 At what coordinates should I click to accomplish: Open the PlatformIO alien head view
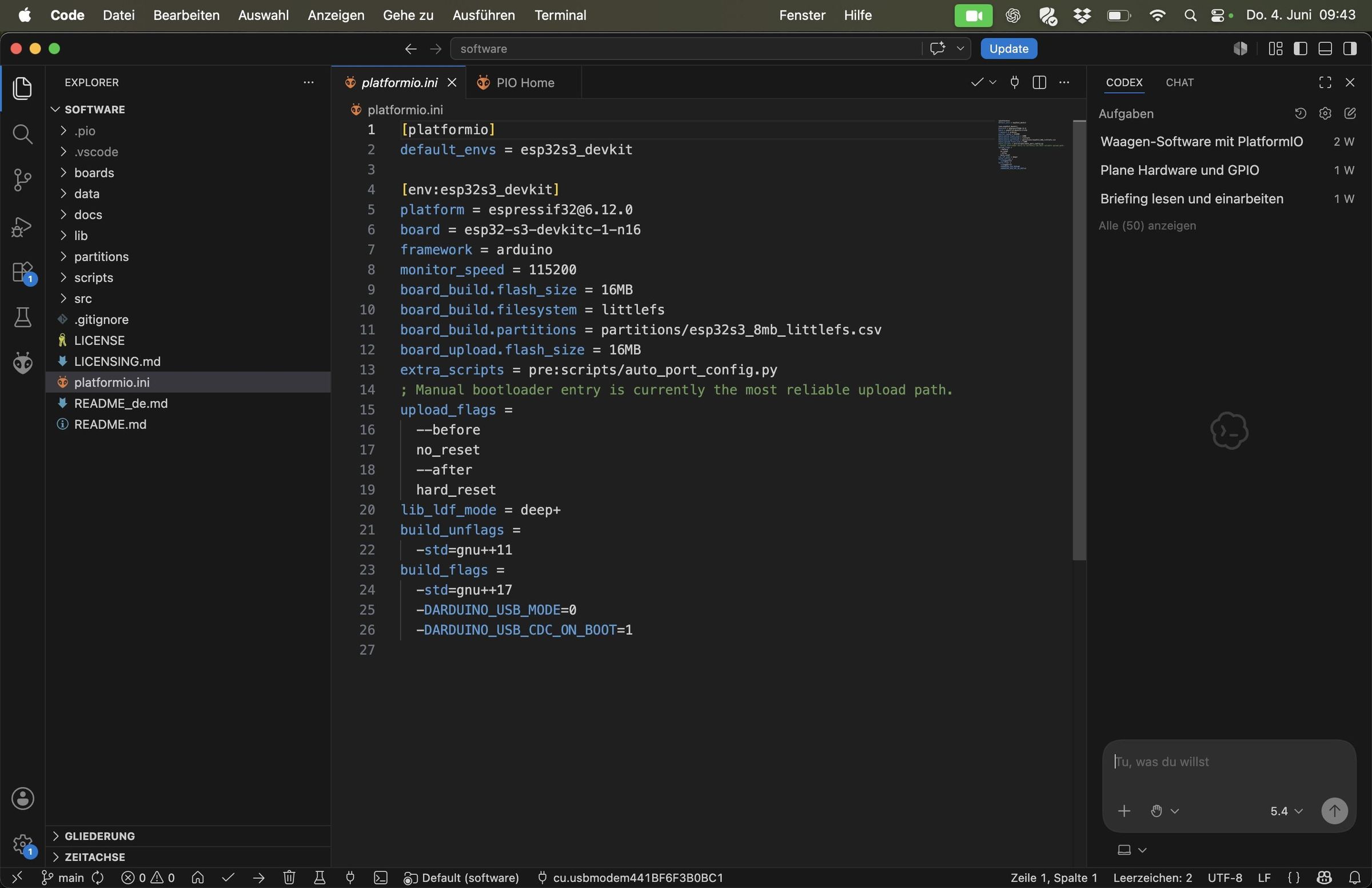pos(22,363)
